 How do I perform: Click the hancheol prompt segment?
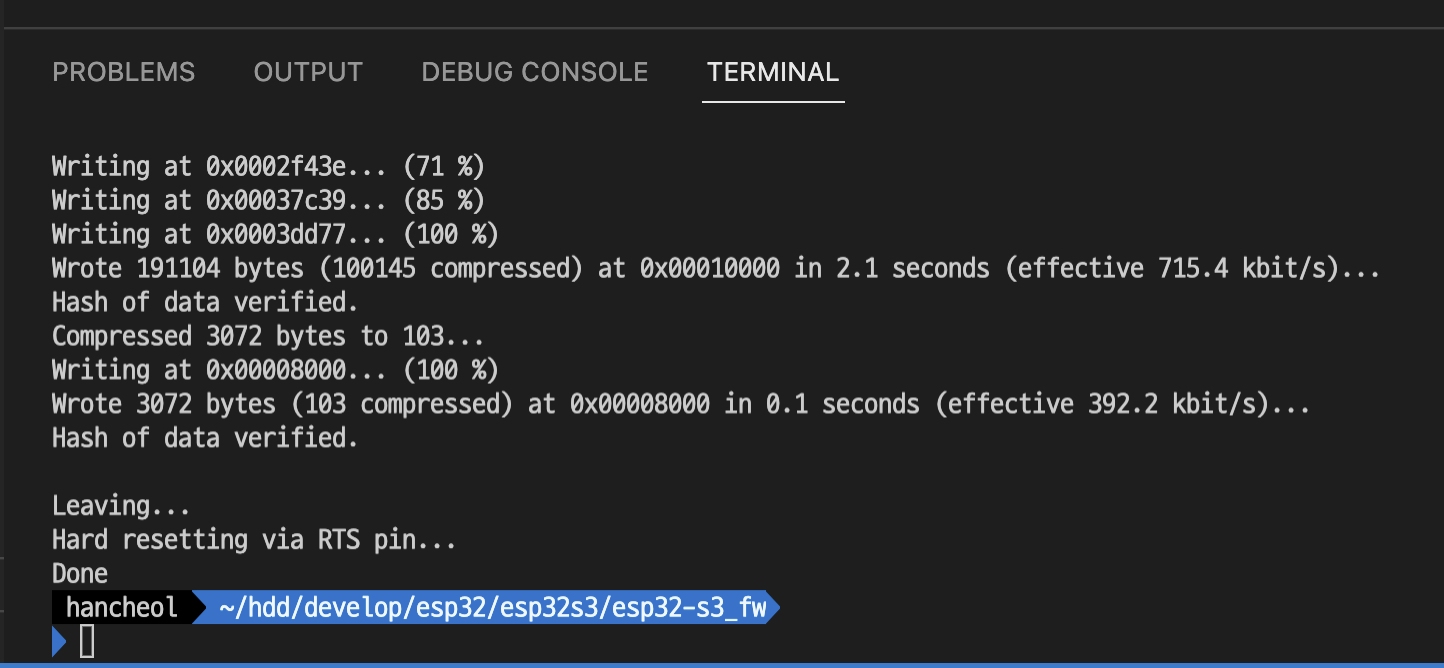click(x=120, y=607)
